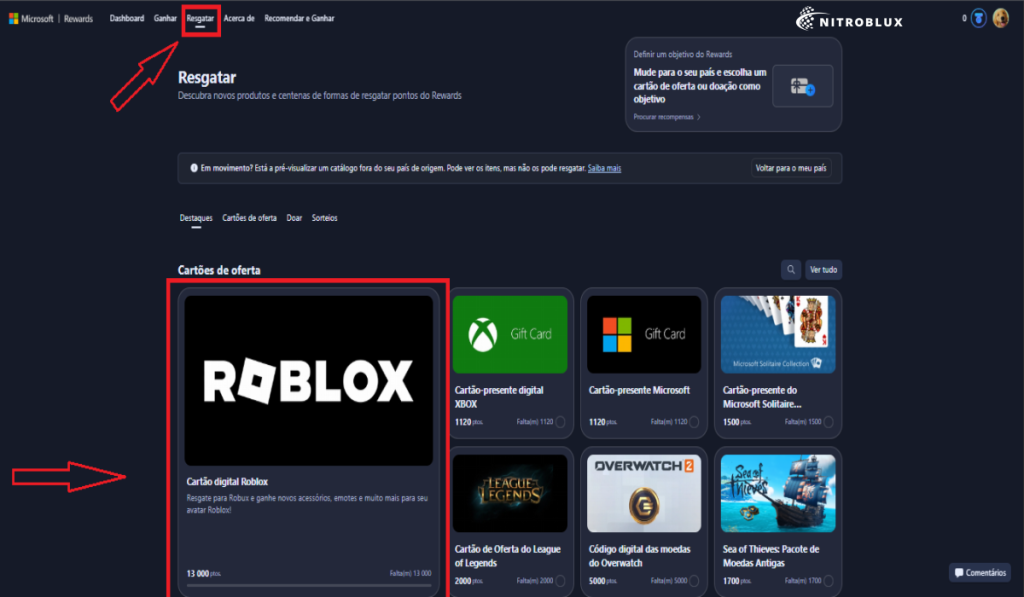Click the 5000 ptos. Overwatch price

click(x=603, y=581)
